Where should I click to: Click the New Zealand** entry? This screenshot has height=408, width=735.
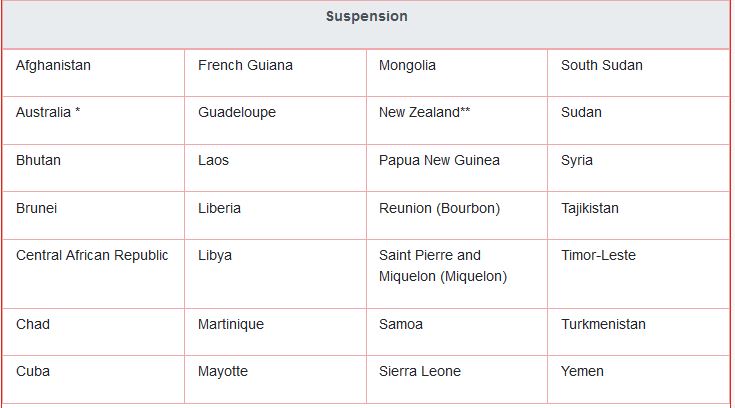(x=424, y=112)
